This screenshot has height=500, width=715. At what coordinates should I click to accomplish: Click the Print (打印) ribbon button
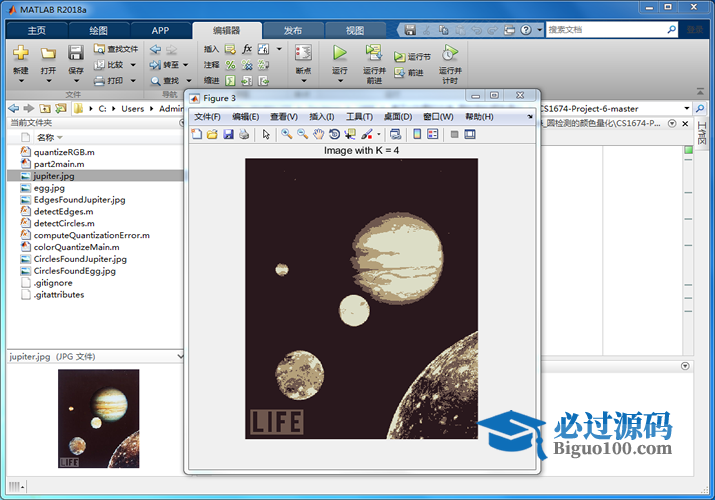pyautogui.click(x=108, y=81)
